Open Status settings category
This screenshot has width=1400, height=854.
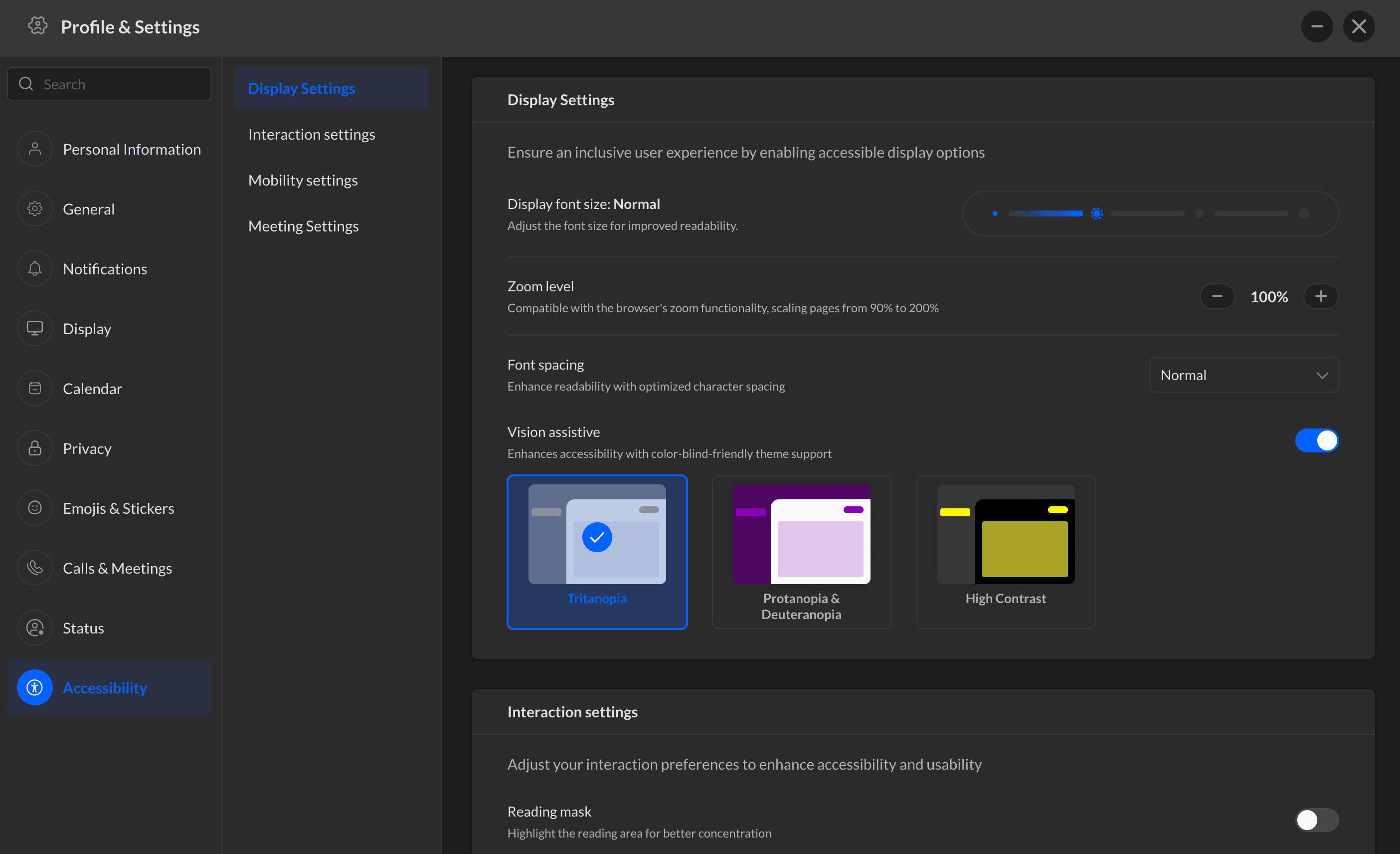pyautogui.click(x=109, y=628)
